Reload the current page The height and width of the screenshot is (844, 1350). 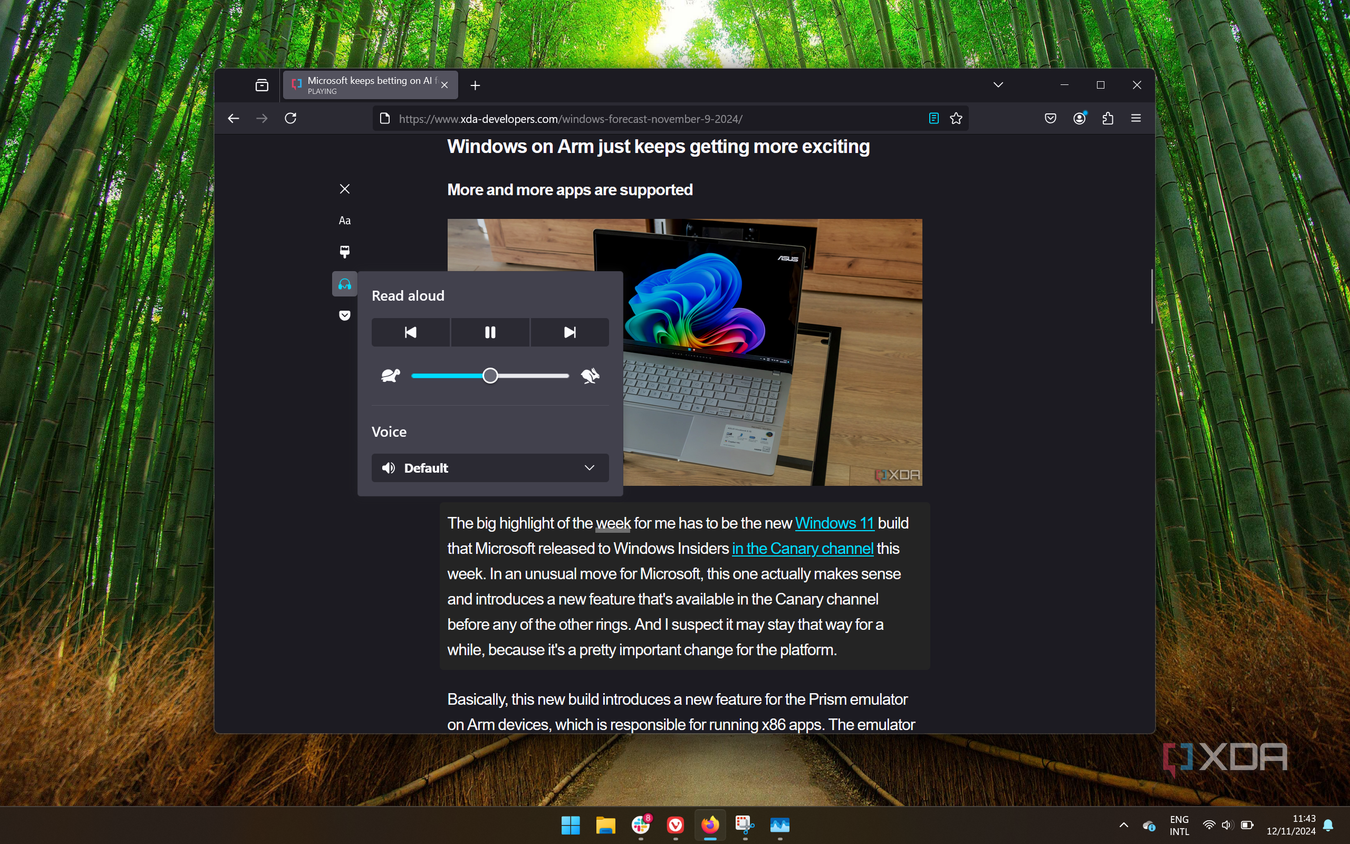pos(290,118)
